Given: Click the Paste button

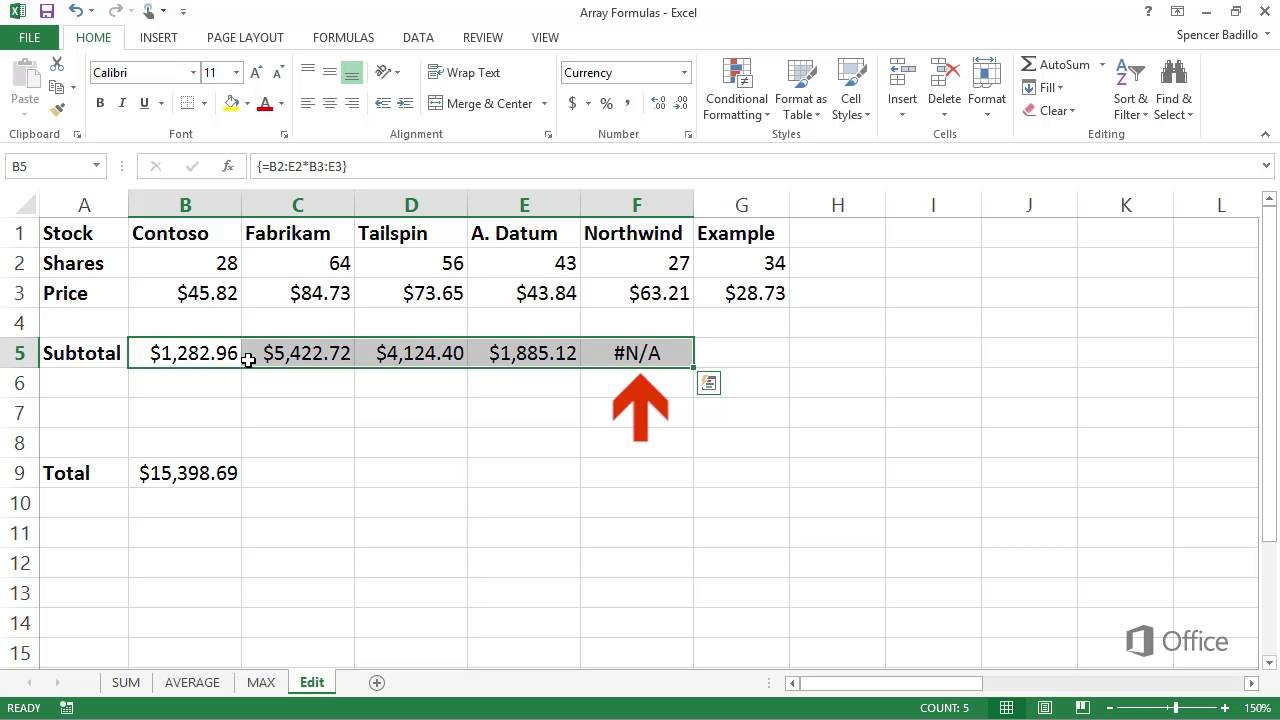Looking at the screenshot, I should [x=25, y=89].
